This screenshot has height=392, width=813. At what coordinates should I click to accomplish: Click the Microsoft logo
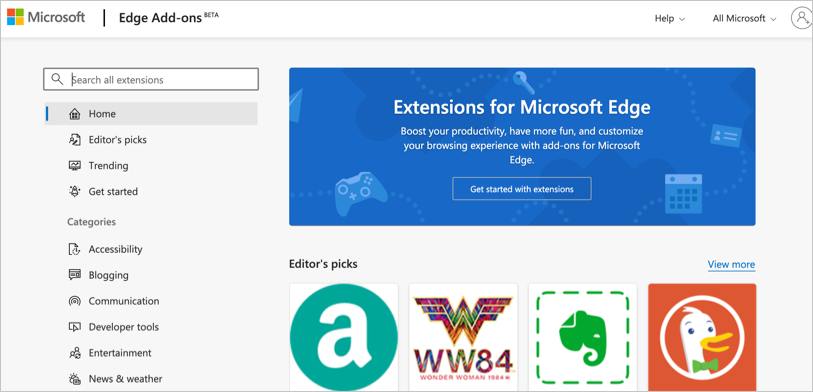46,17
